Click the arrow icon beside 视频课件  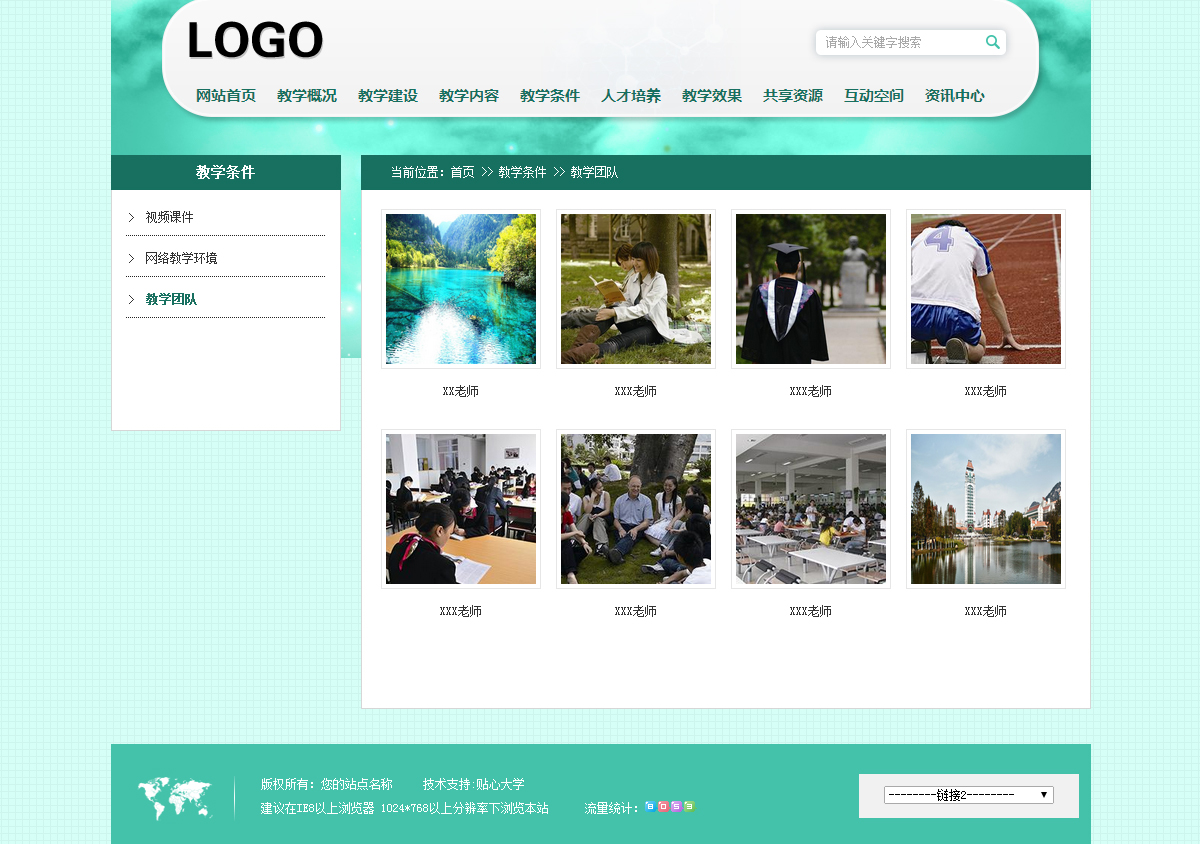131,217
